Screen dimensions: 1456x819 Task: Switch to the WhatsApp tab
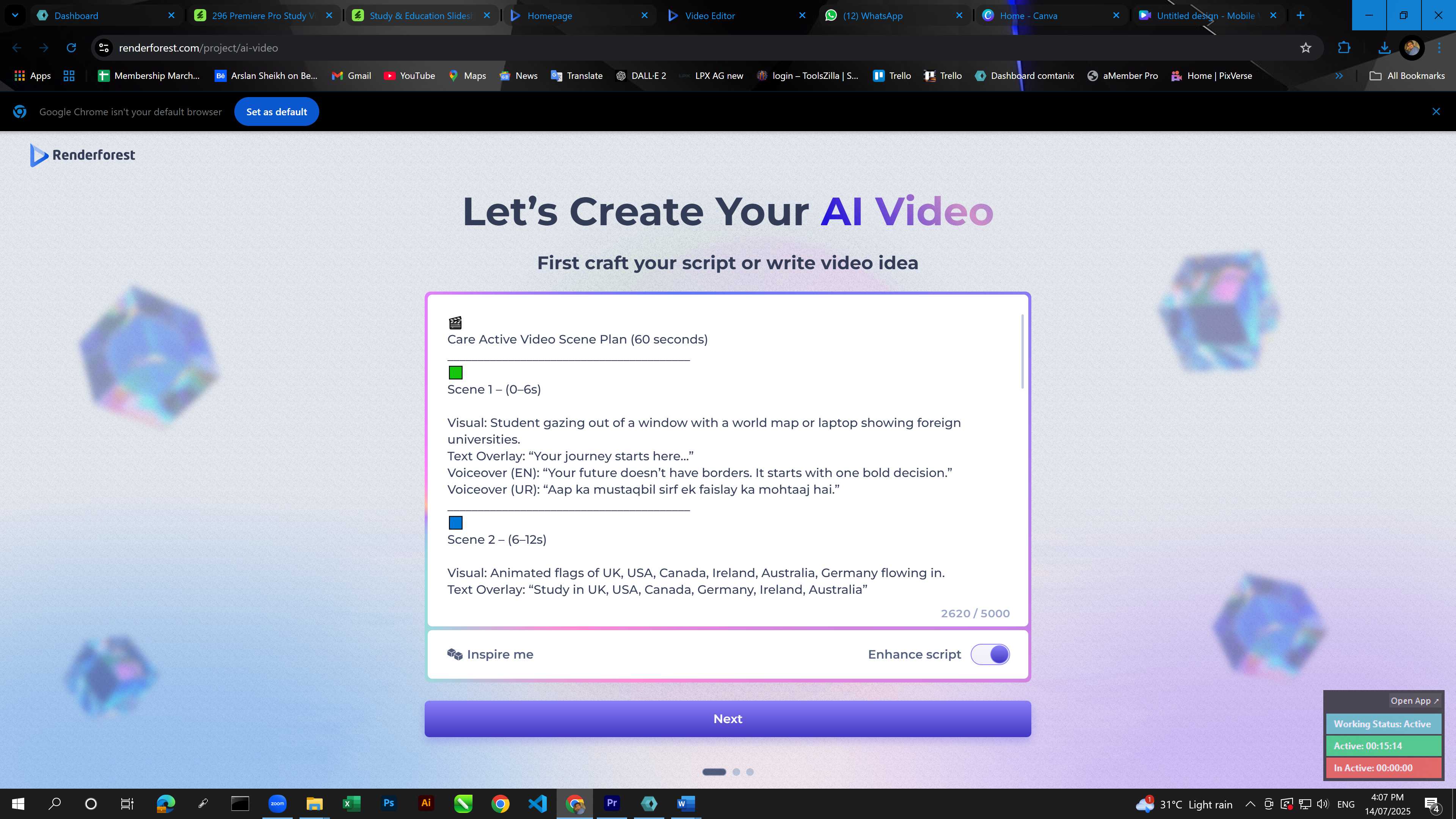pos(894,15)
